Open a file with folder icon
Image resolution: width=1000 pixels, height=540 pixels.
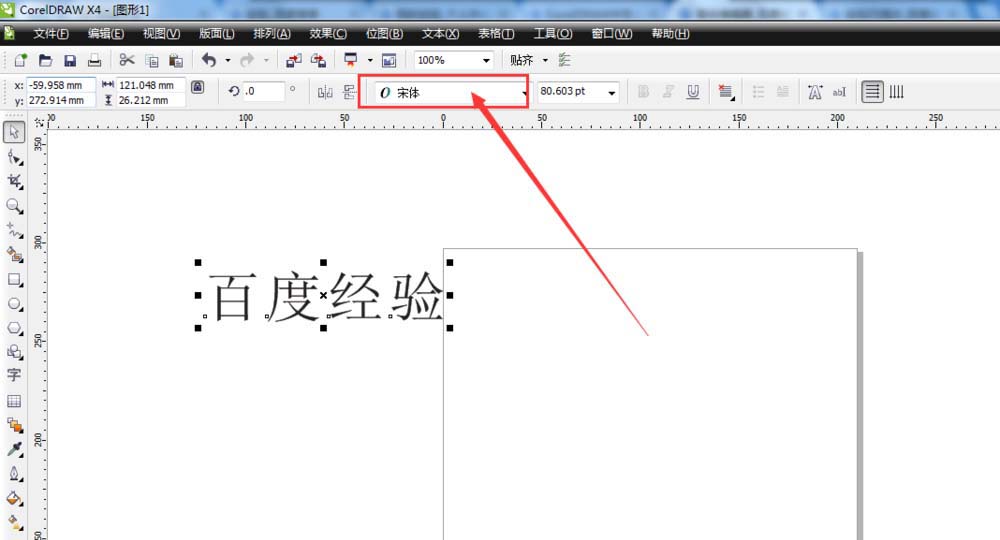45,61
